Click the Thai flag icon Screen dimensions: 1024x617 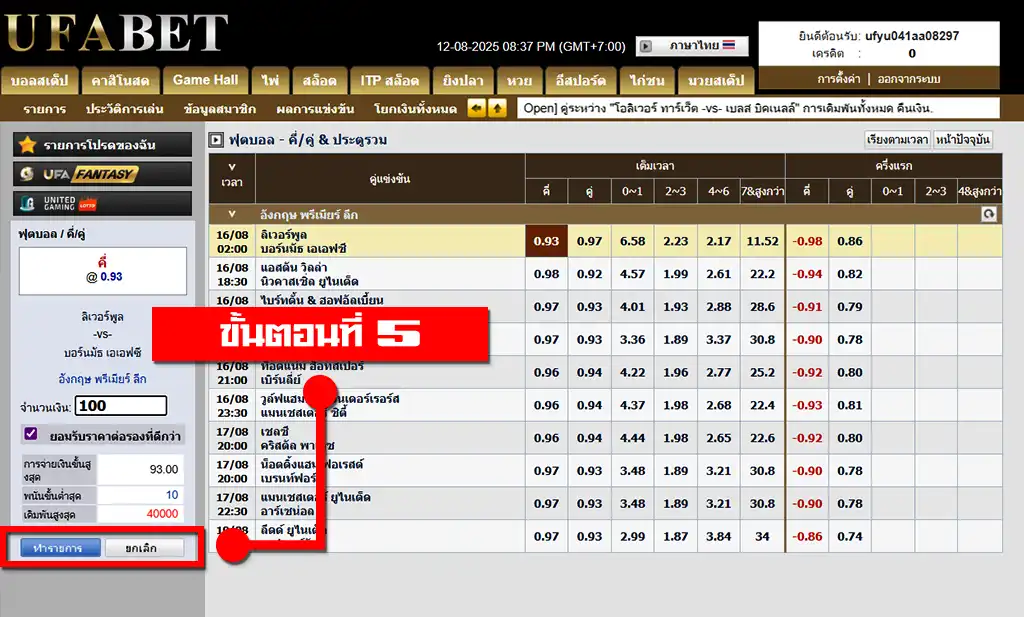[x=729, y=45]
